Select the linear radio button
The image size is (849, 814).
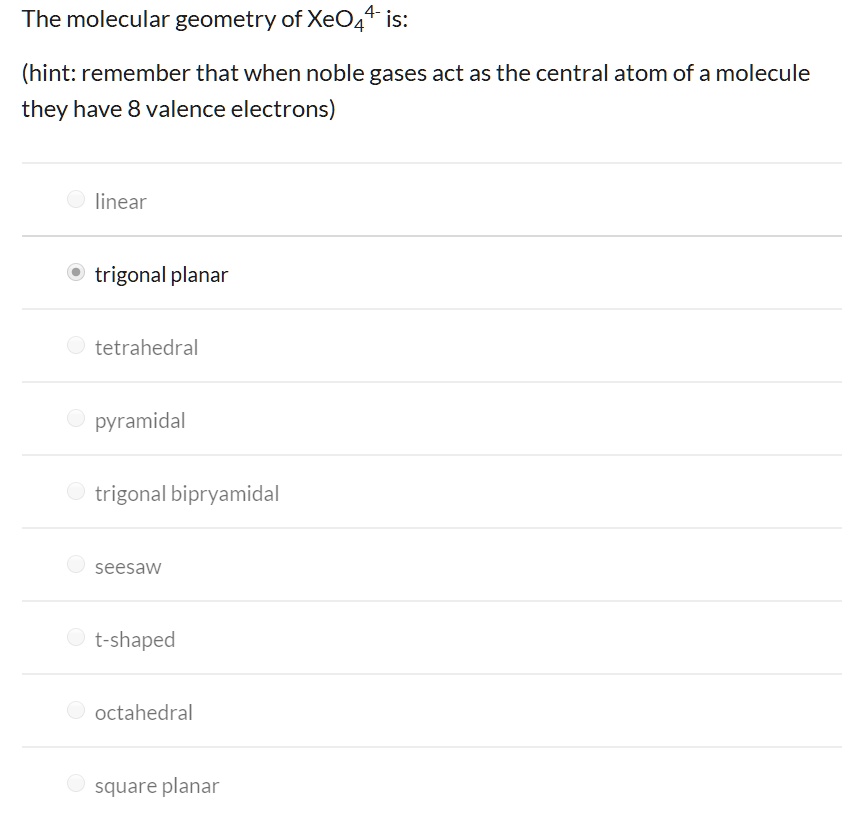pyautogui.click(x=75, y=199)
